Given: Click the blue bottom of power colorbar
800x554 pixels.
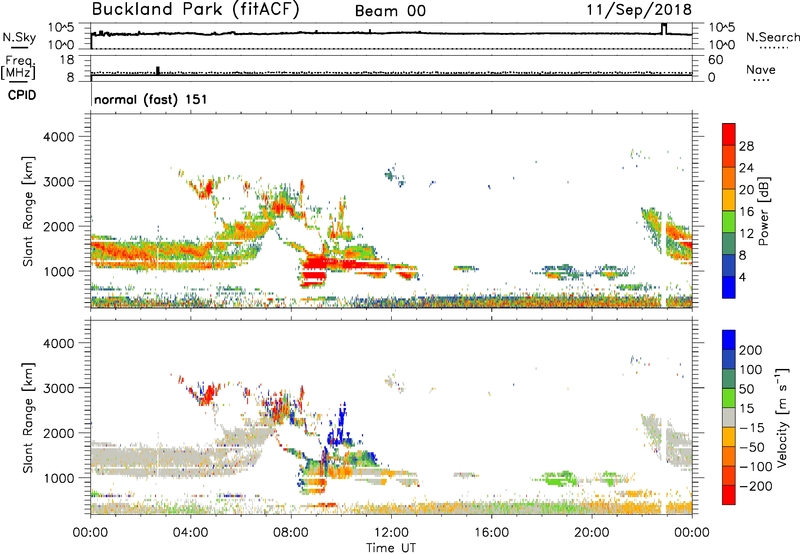Looking at the screenshot, I should click(x=729, y=287).
